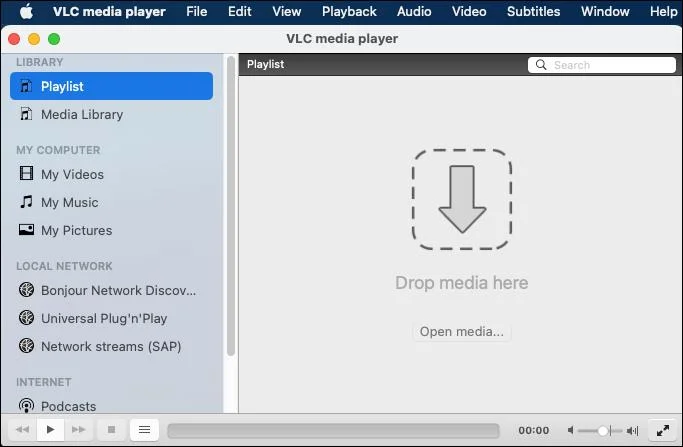Image resolution: width=683 pixels, height=447 pixels.
Task: Click the Podcasts broadcast icon
Action: coord(27,406)
